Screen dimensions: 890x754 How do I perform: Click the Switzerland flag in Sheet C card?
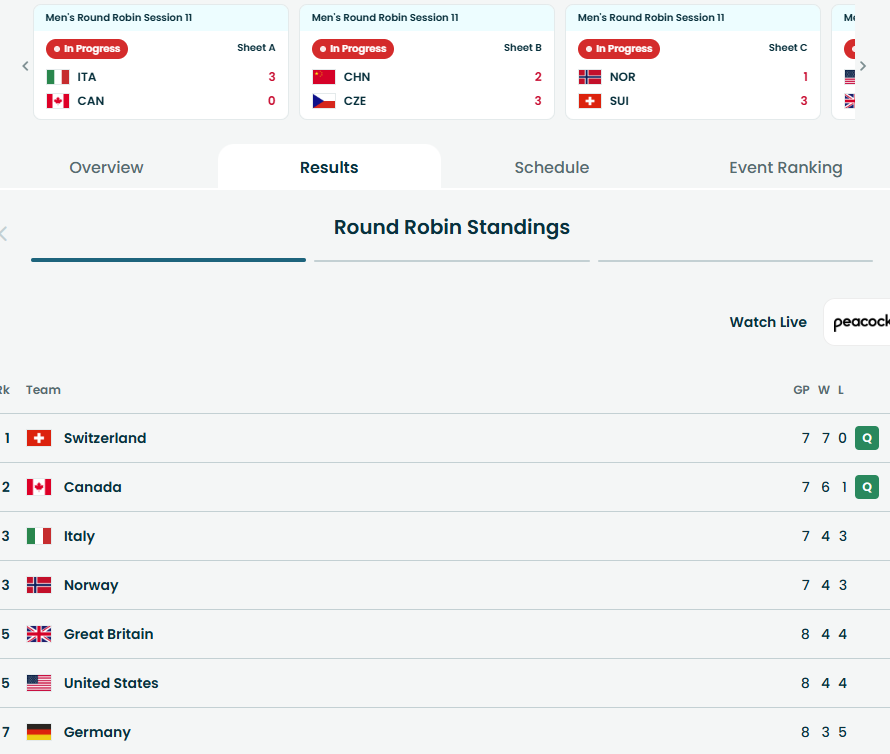[590, 101]
